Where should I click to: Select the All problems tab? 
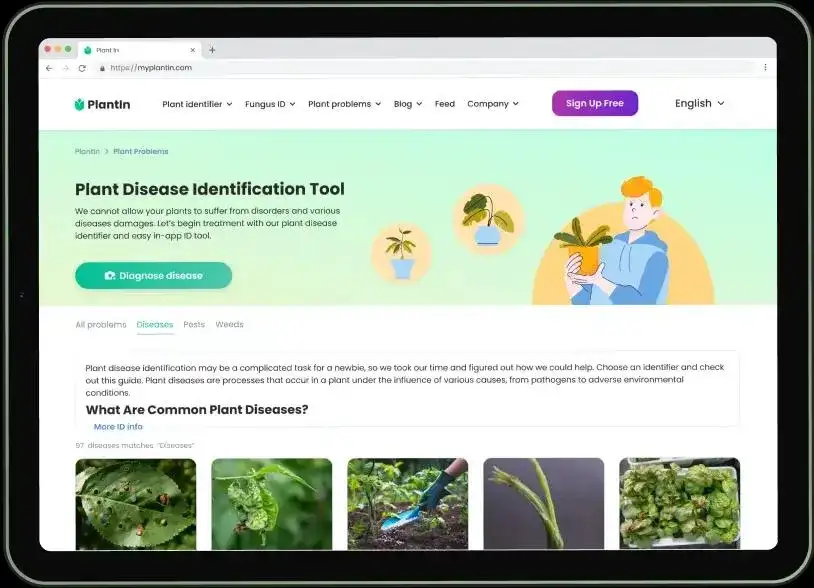click(101, 325)
